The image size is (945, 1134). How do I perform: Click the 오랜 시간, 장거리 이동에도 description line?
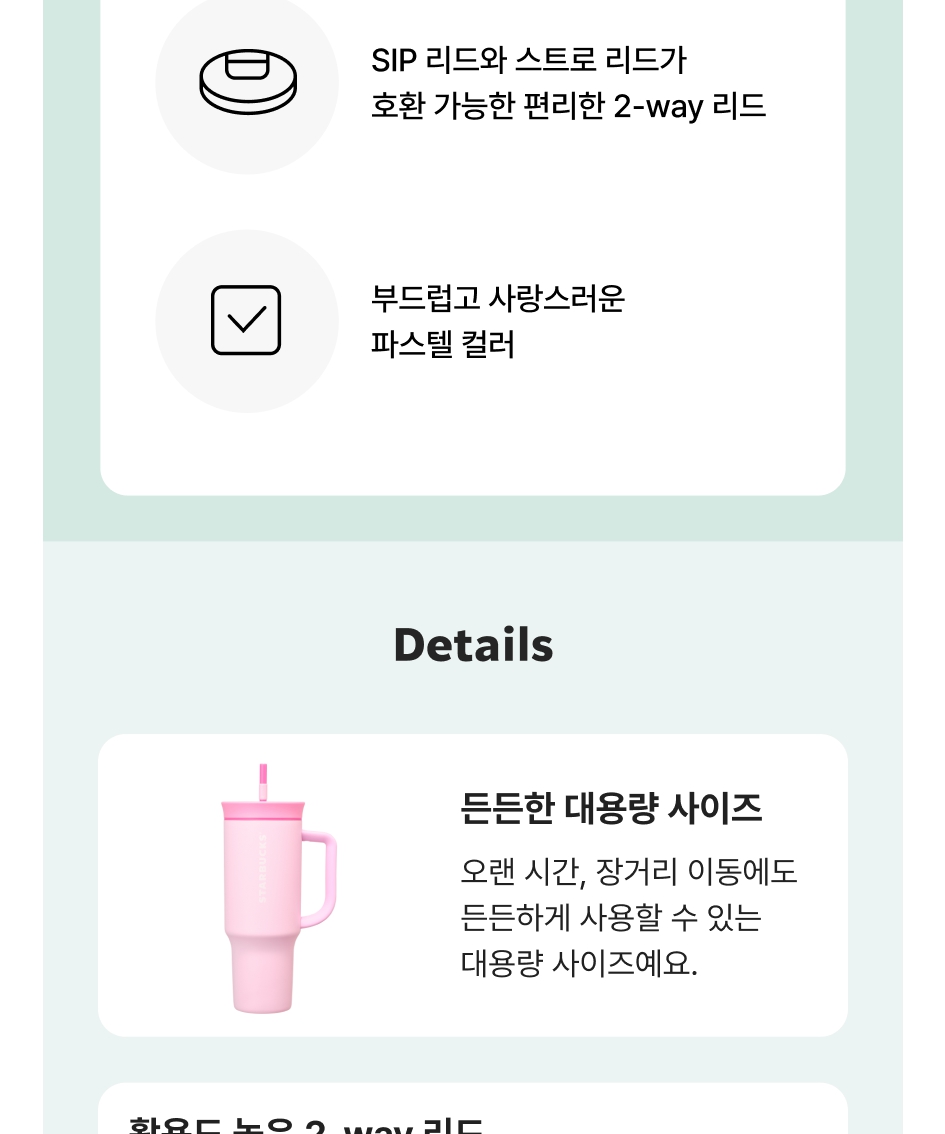coord(628,871)
